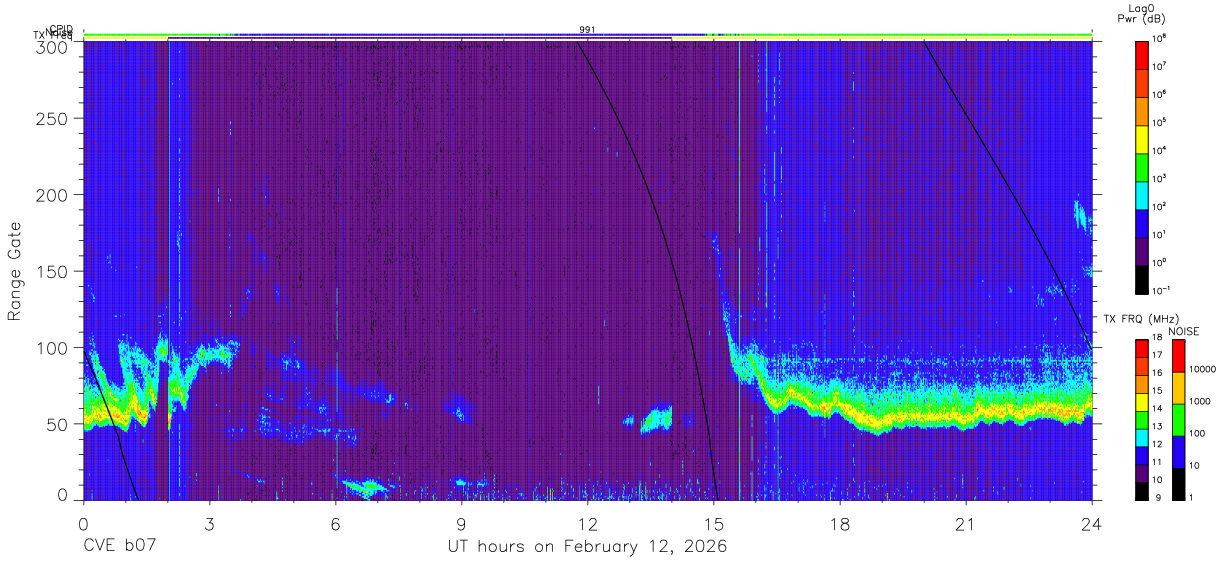
Task: Click the 'CPID' label at top left
Action: [60, 29]
